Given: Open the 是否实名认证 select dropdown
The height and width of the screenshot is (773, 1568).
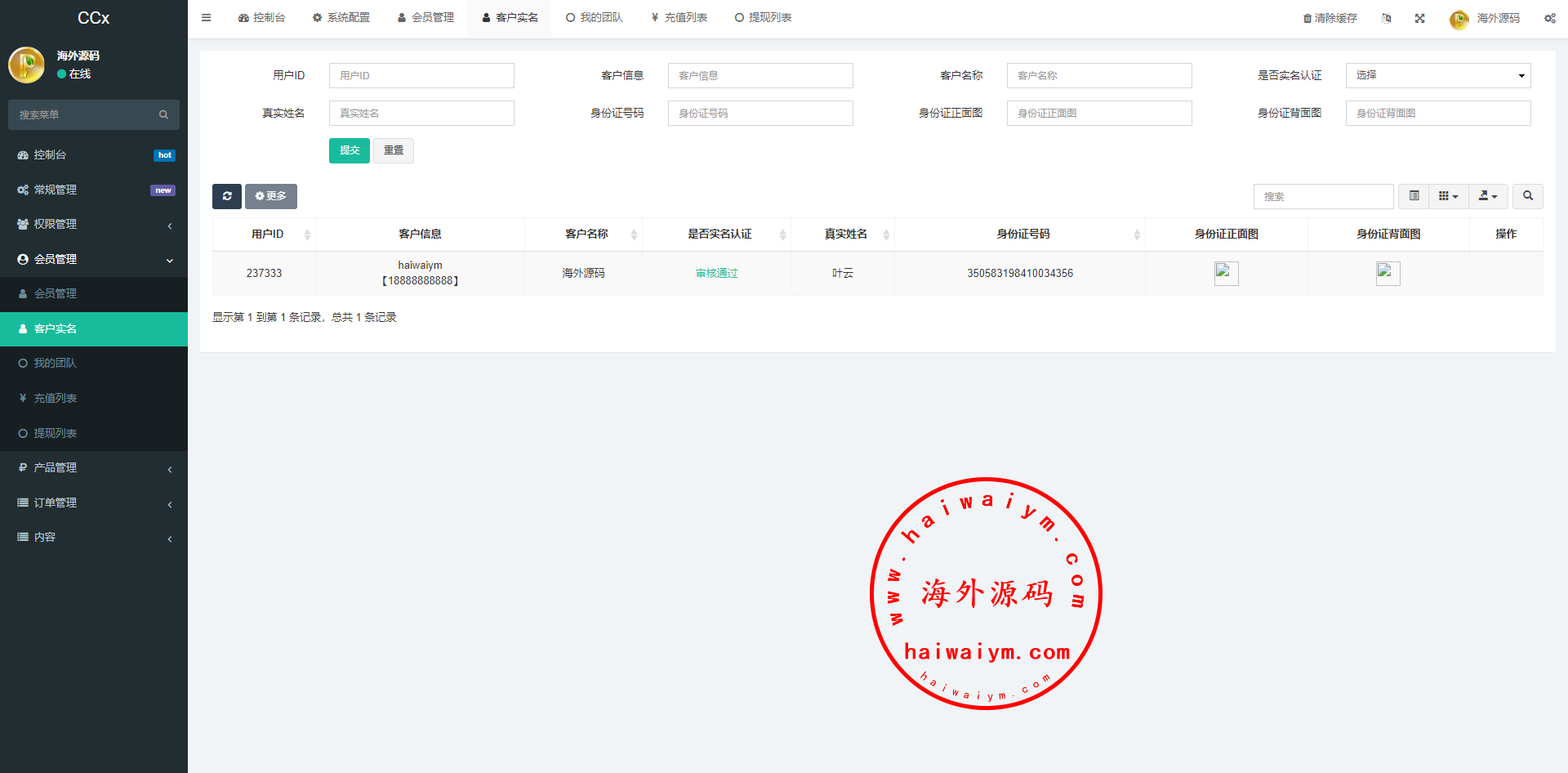Looking at the screenshot, I should 1437,75.
